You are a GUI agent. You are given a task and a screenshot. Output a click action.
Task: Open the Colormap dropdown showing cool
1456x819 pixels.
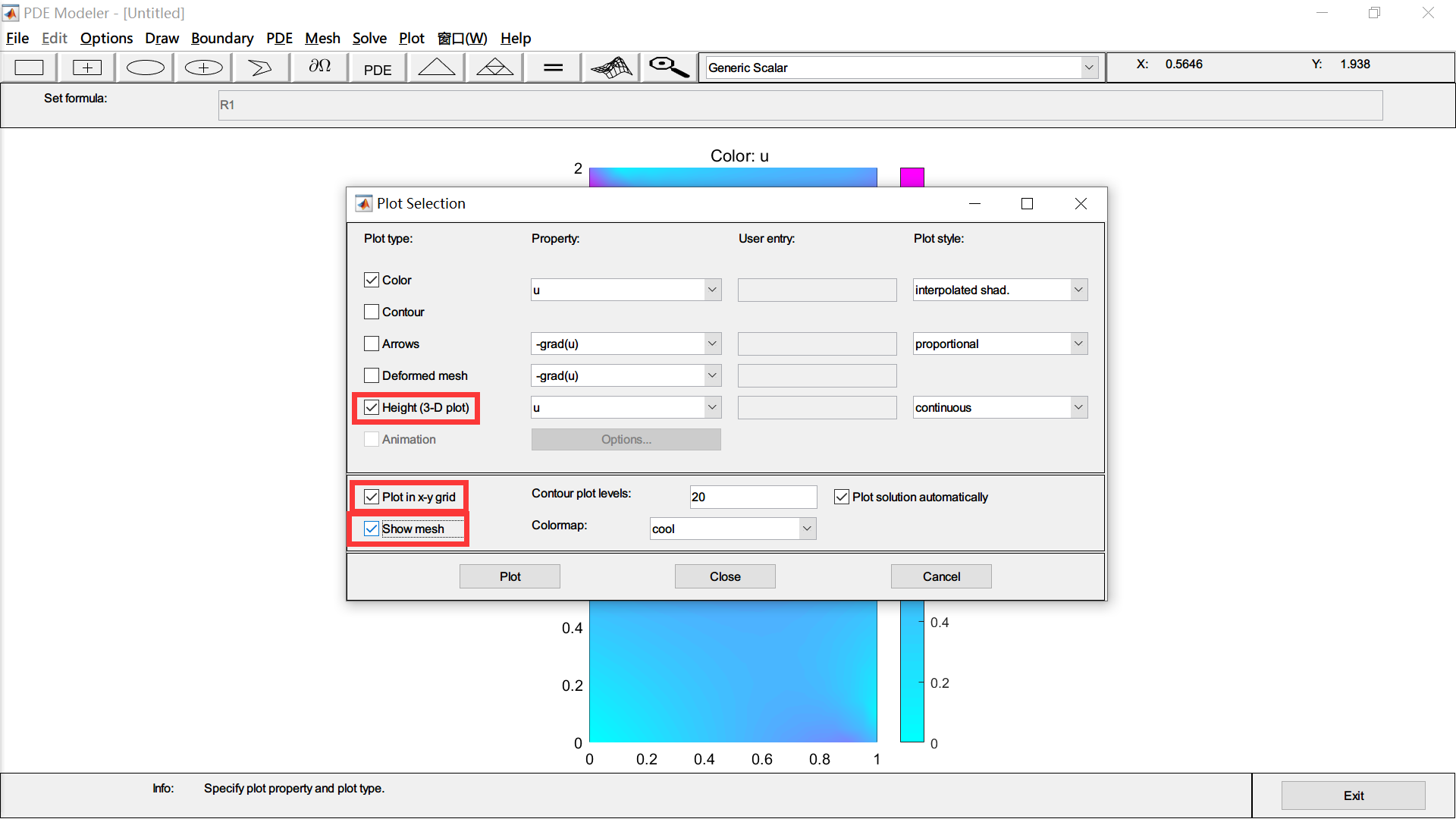click(x=807, y=528)
